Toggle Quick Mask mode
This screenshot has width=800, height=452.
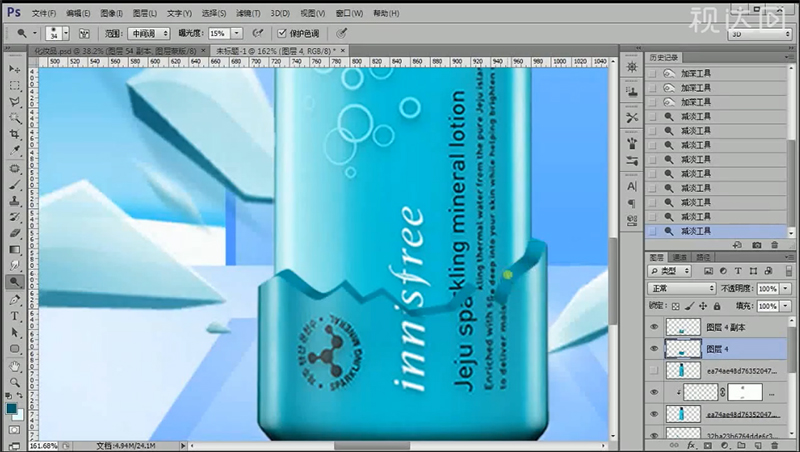(14, 430)
